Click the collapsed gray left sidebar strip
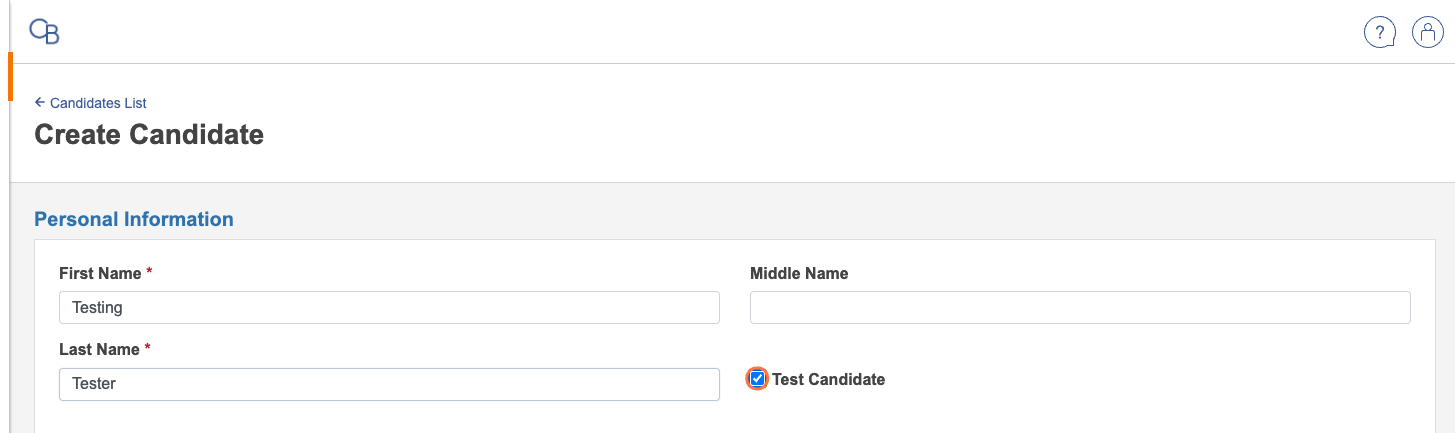 (5, 250)
